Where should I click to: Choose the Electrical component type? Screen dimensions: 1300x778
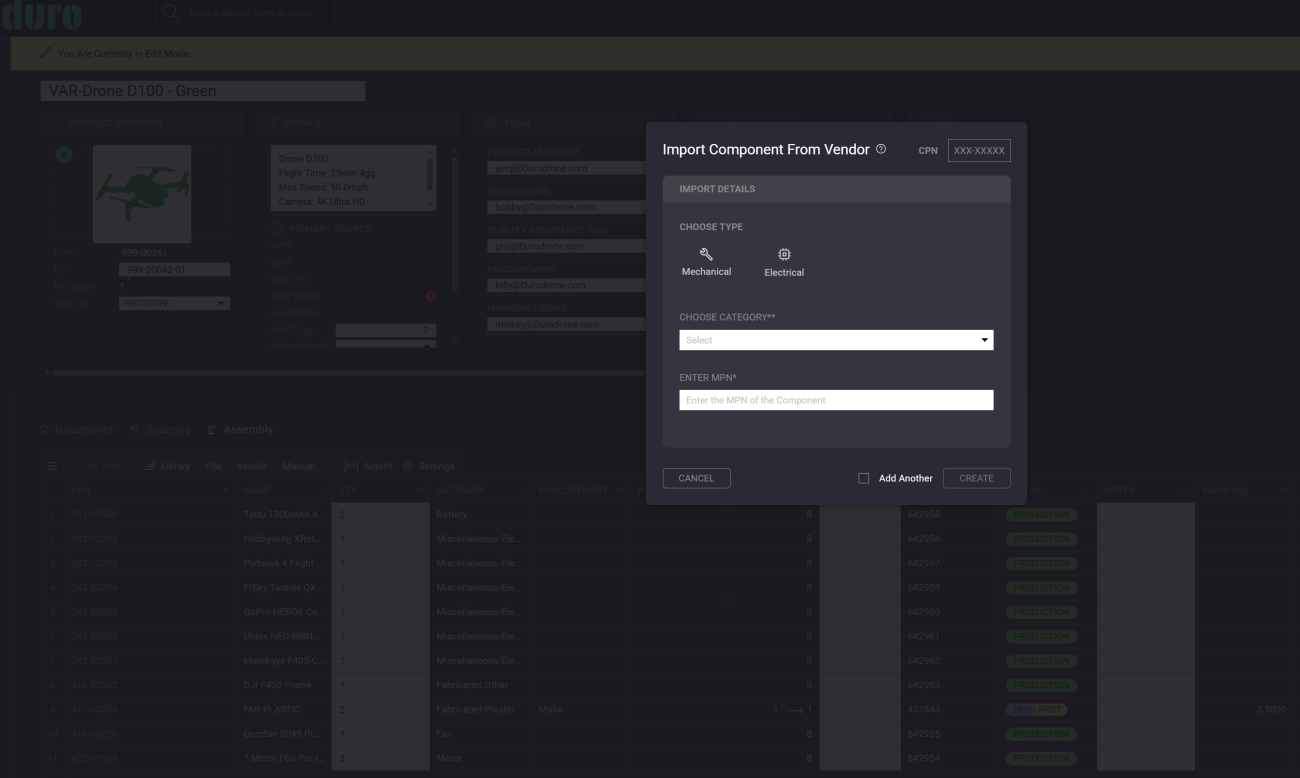click(784, 262)
